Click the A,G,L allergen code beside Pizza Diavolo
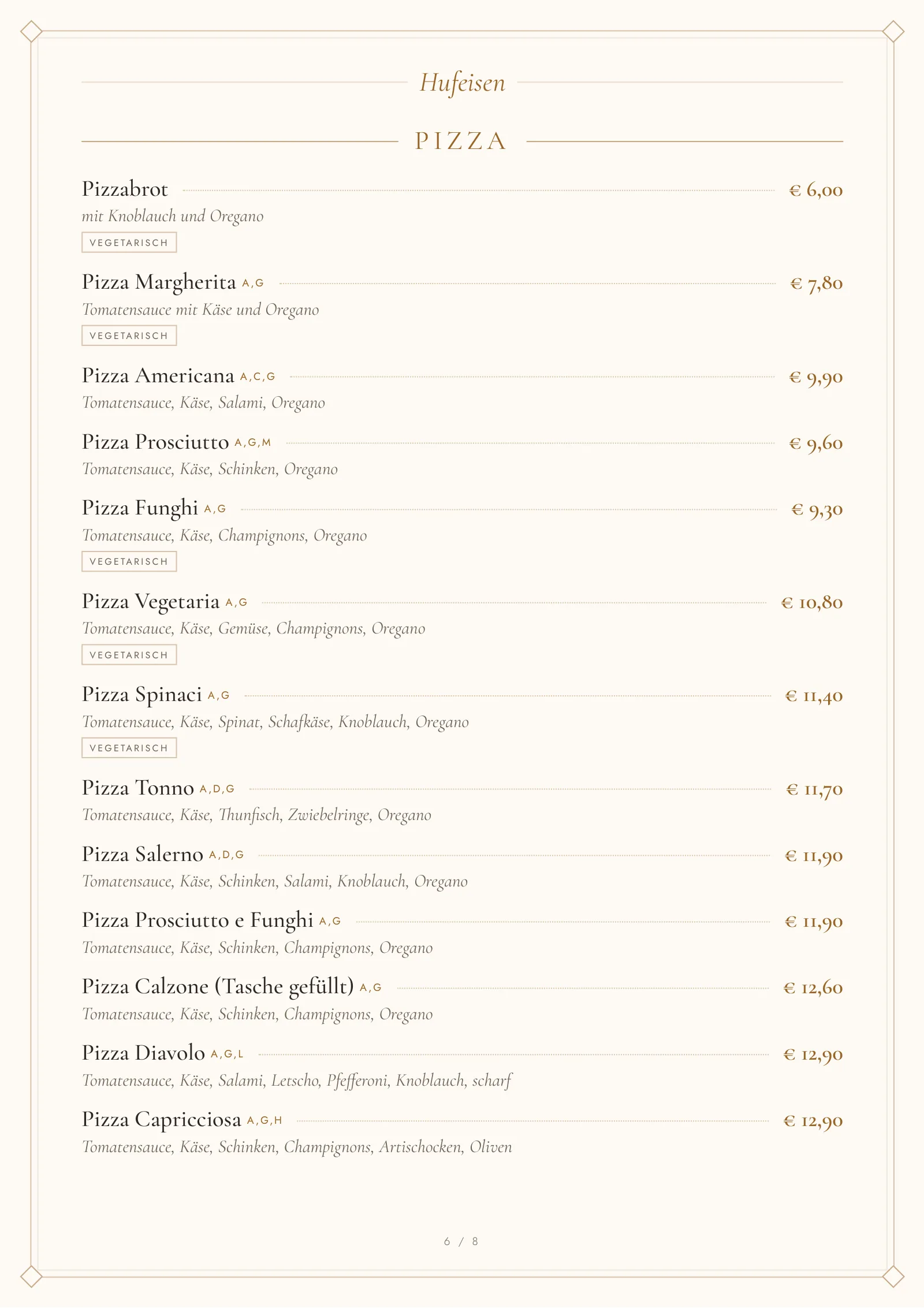Screen dimensions: 924x1308 (227, 1054)
